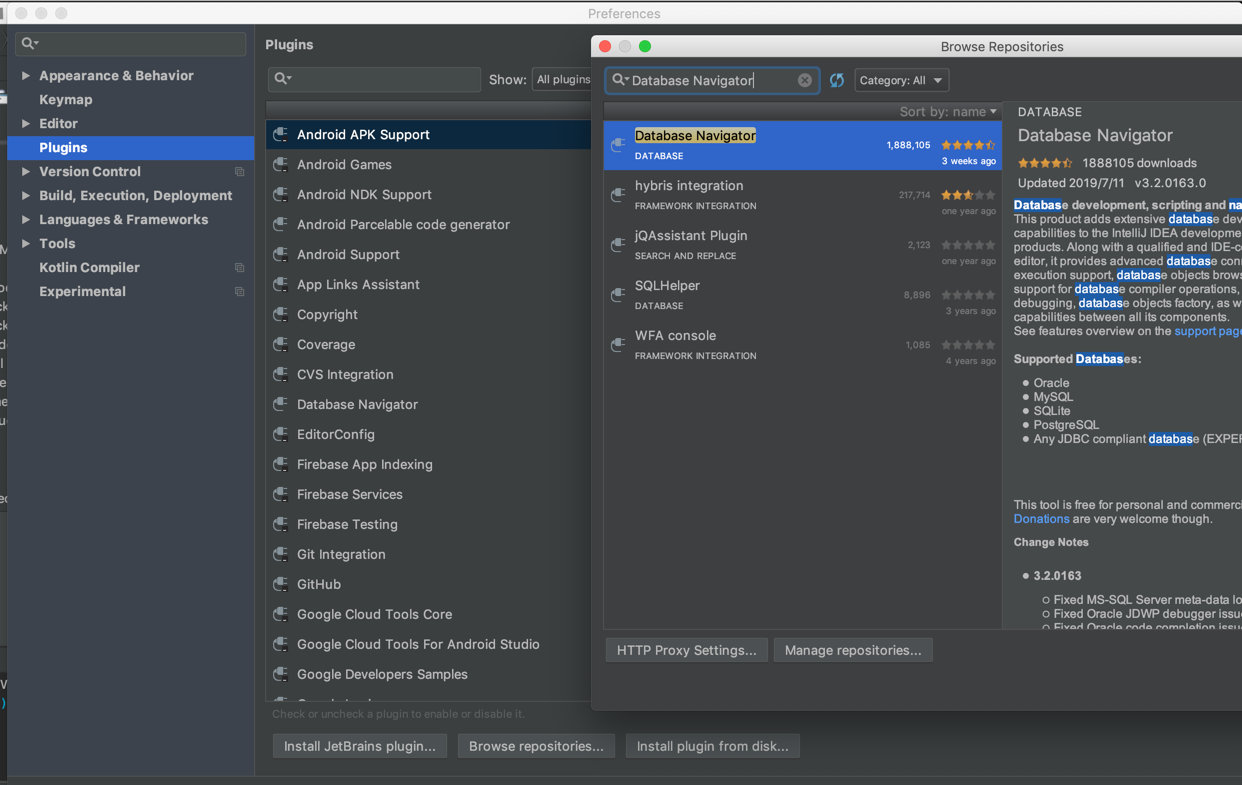
Task: Select Plugins in the Preferences sidebar
Action: 131,148
